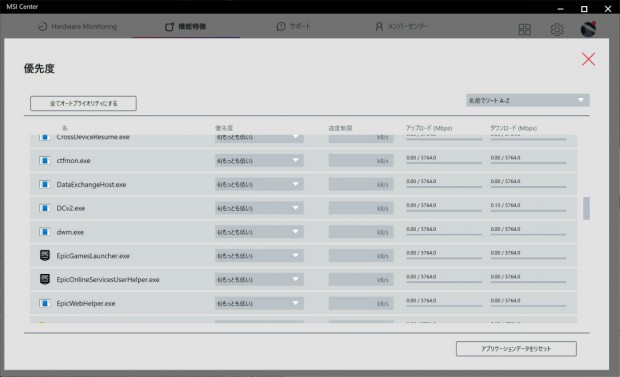Image resolution: width=620 pixels, height=377 pixels.
Task: Select the EpicGamesLauncher.exe process name
Action: [93, 256]
